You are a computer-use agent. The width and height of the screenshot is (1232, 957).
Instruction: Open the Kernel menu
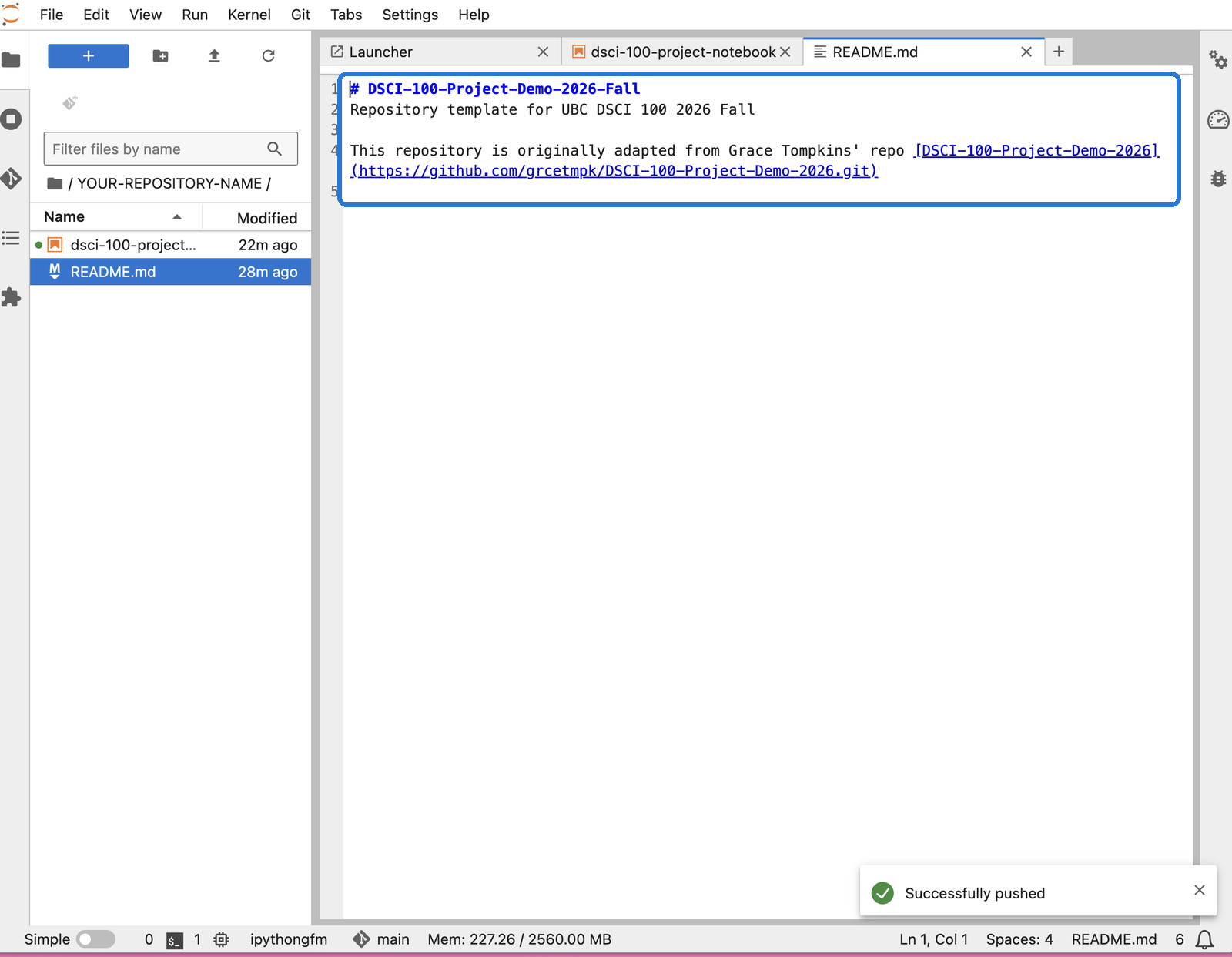[249, 15]
